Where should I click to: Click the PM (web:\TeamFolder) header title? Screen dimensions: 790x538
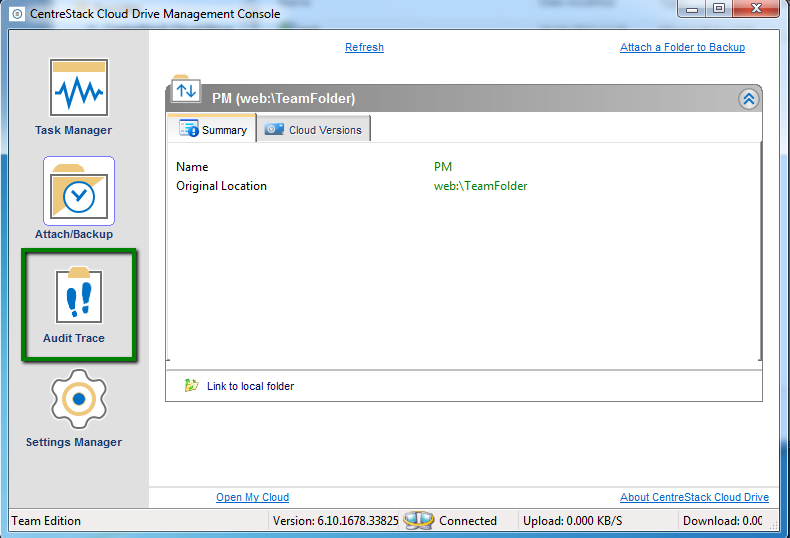(284, 98)
